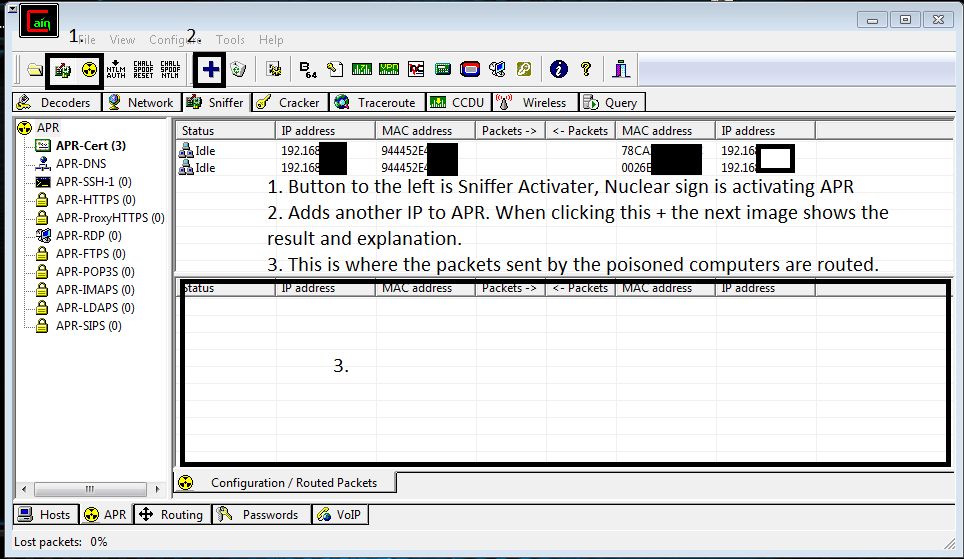This screenshot has height=559, width=964.
Task: Switch to the Traceroute tab
Action: [377, 103]
